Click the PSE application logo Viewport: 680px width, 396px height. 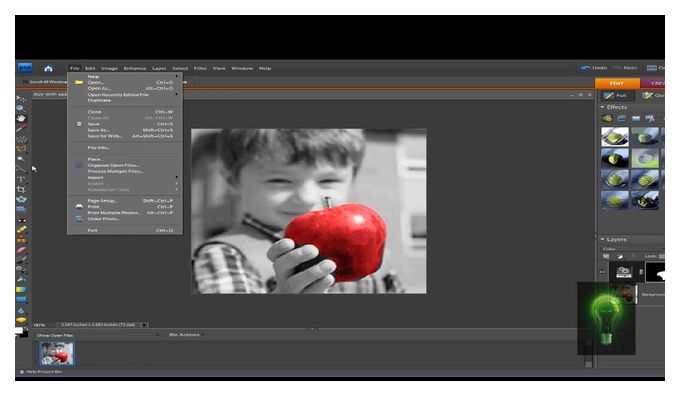click(25, 68)
